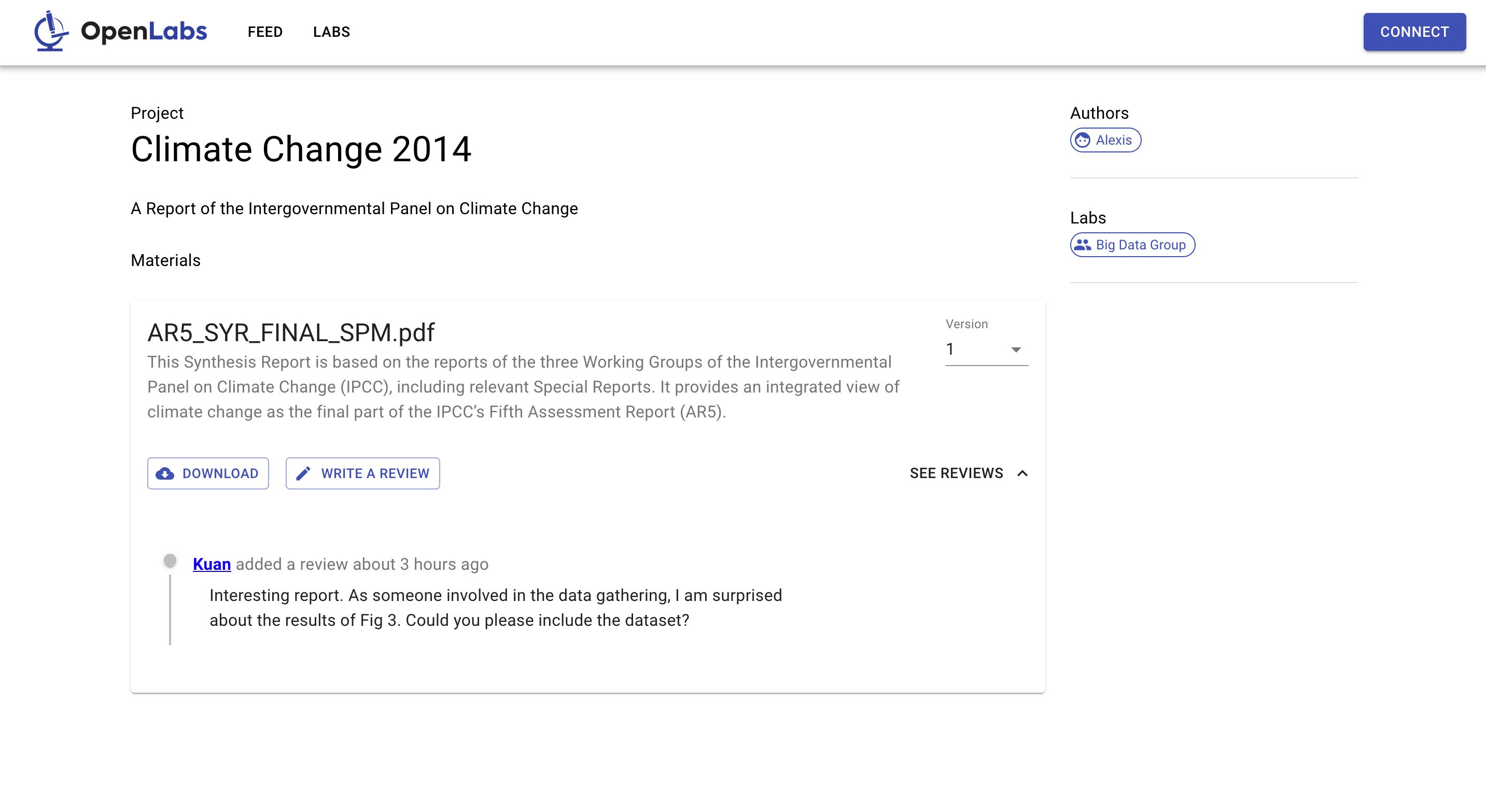This screenshot has width=1486, height=812.
Task: Click the Big Data Group lab icon
Action: [1084, 244]
